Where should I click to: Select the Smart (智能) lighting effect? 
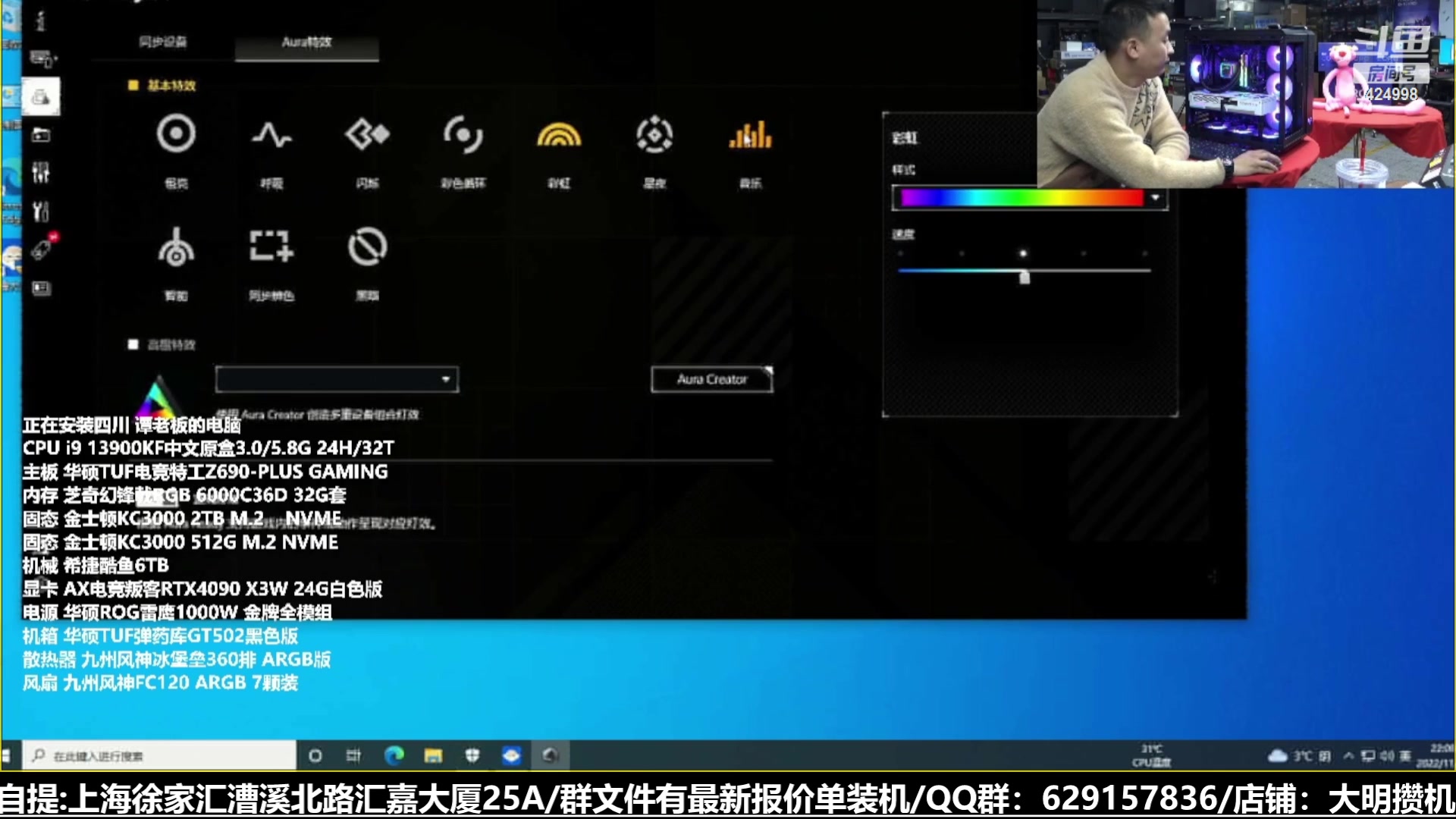[176, 247]
